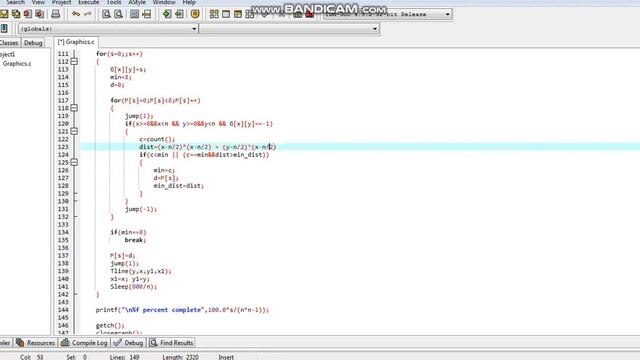Switch to the Classes side tab
640x360 pixels.
[9, 43]
